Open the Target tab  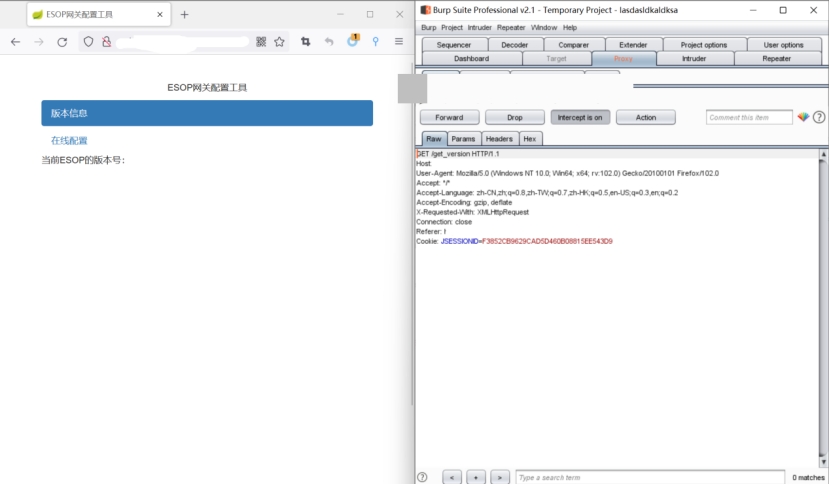coord(556,59)
